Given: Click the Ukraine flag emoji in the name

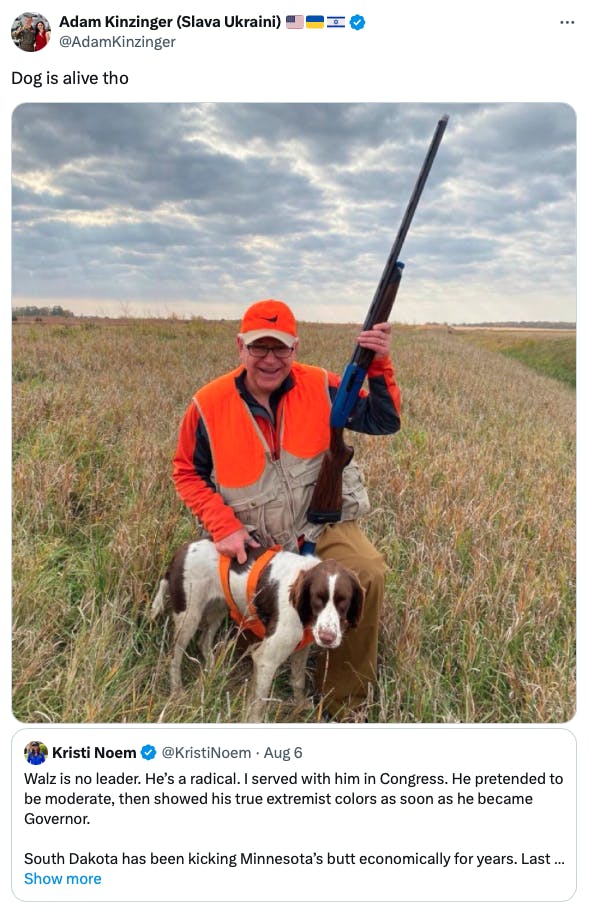Looking at the screenshot, I should click(315, 22).
